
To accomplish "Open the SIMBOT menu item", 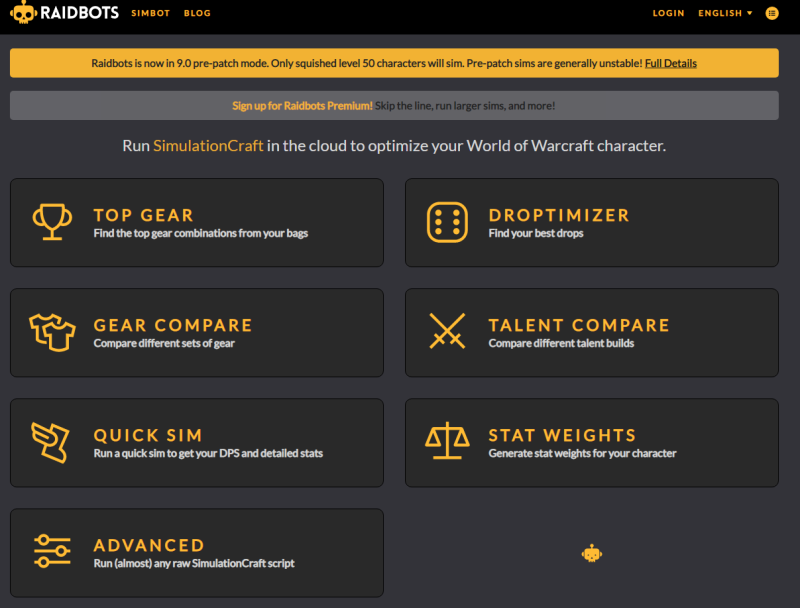I will pyautogui.click(x=151, y=13).
